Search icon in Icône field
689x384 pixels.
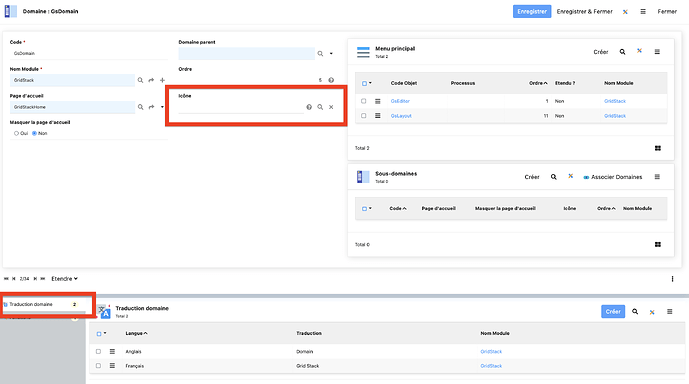point(320,107)
